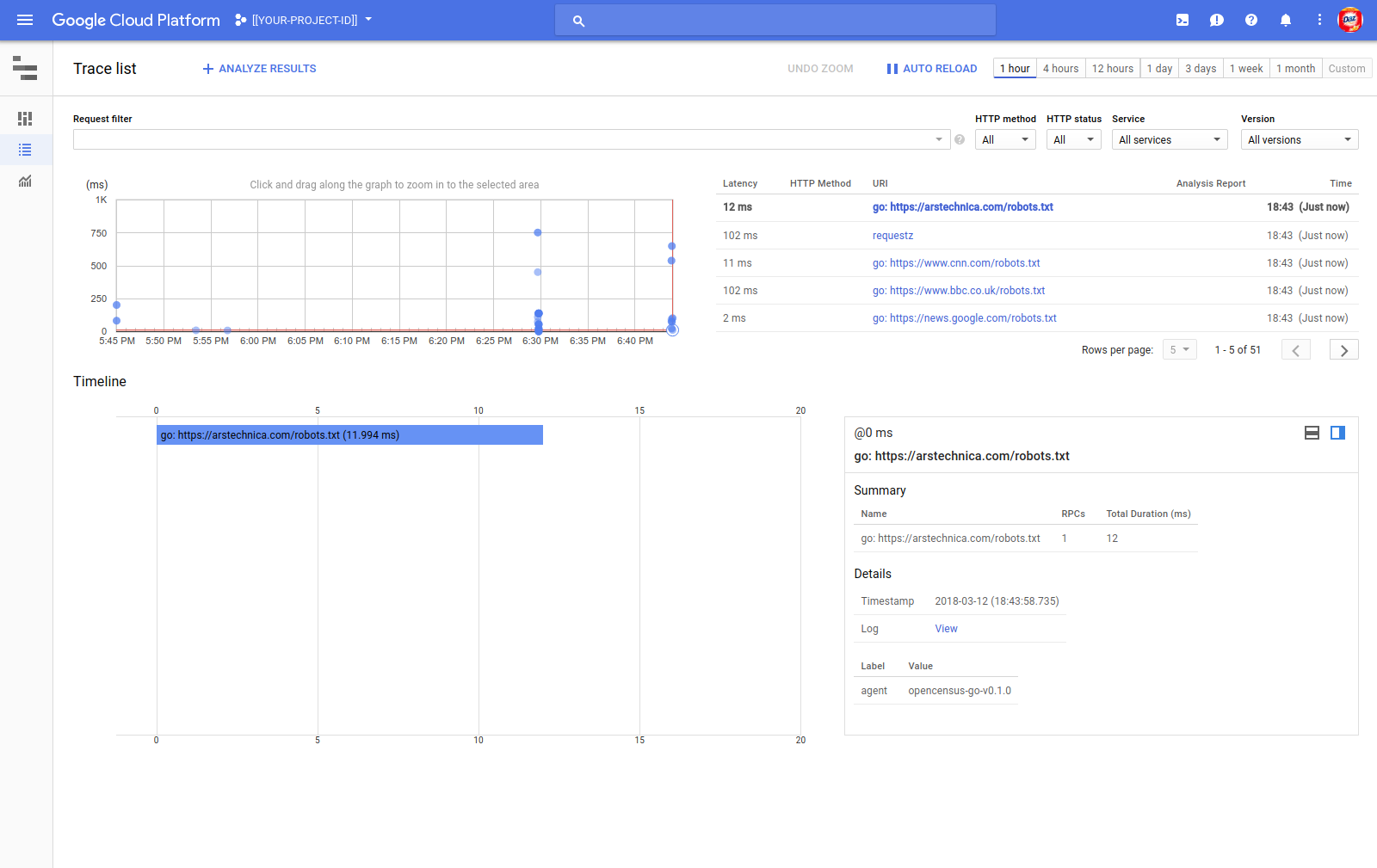This screenshot has height=868, width=1377.
Task: Switch details pane to stacked layout
Action: tap(1312, 433)
